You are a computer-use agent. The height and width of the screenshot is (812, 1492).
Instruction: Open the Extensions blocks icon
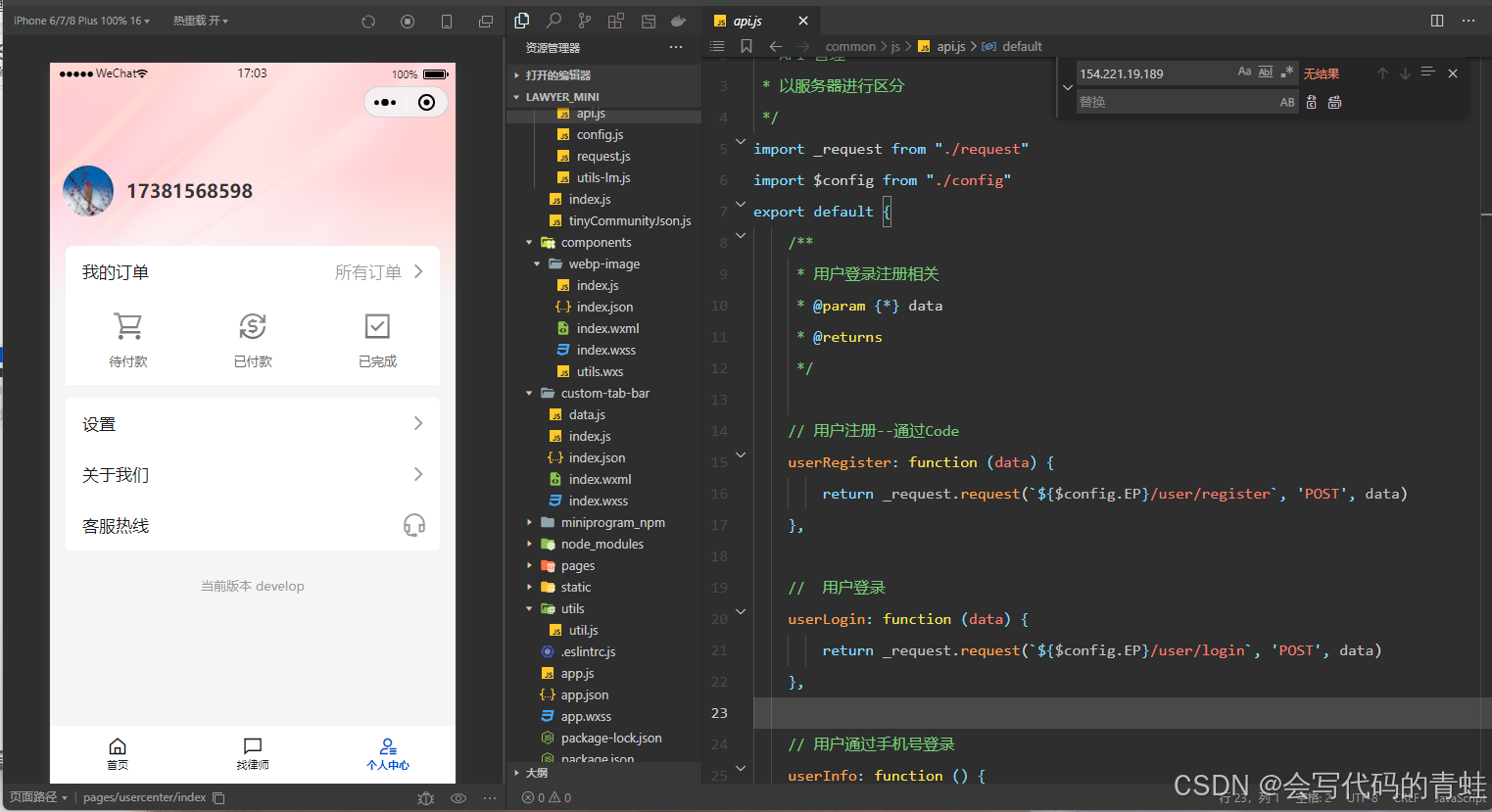[x=616, y=20]
